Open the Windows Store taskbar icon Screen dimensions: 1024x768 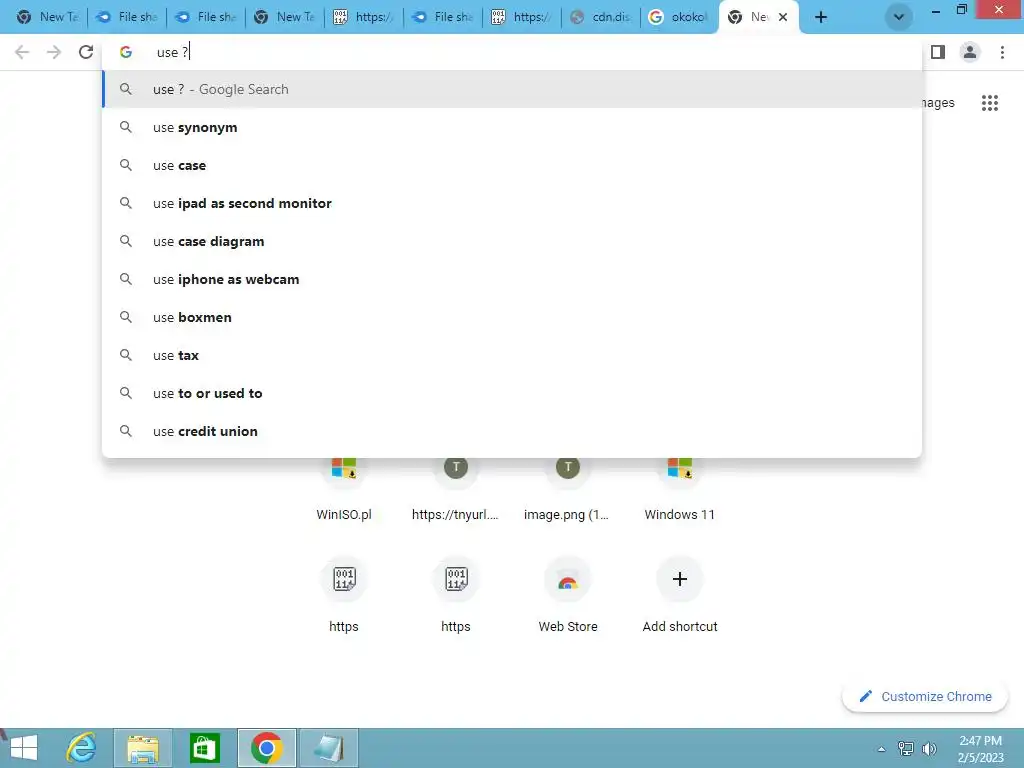click(204, 748)
